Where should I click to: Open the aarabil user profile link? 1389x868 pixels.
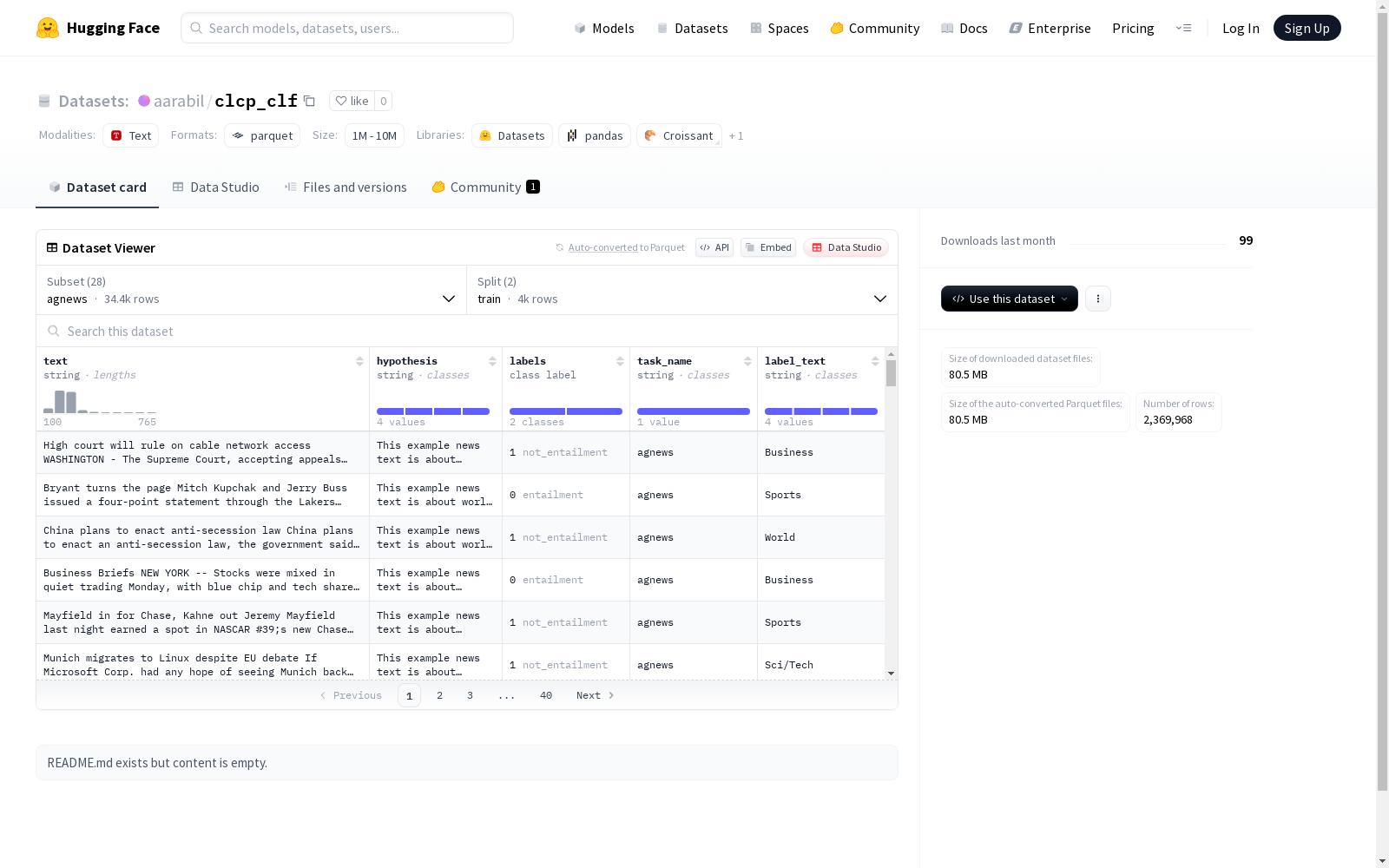coord(179,101)
